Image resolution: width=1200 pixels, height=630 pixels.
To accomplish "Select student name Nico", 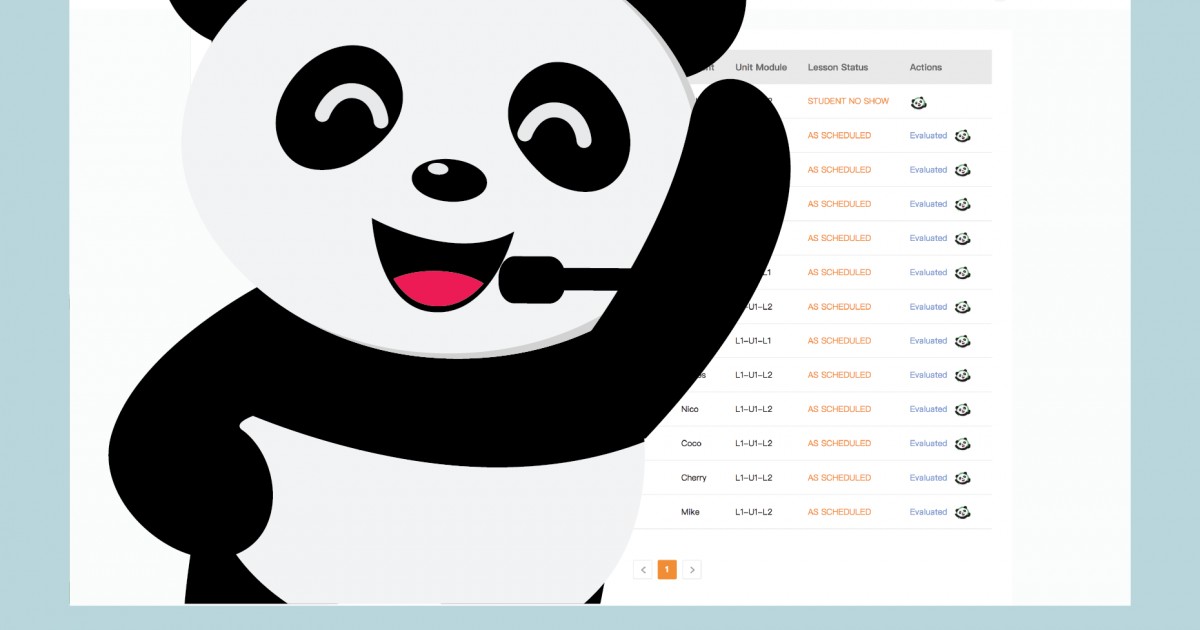I will pos(690,409).
